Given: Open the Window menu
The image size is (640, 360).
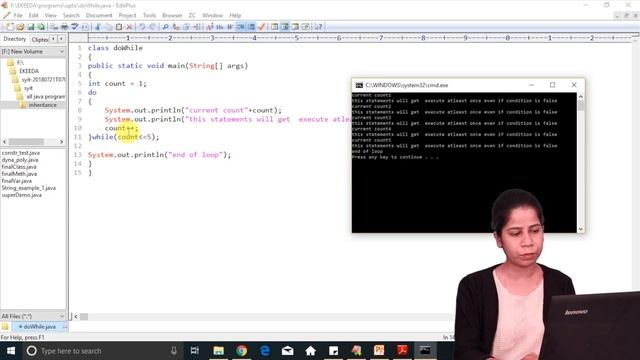Looking at the screenshot, I should [x=213, y=16].
